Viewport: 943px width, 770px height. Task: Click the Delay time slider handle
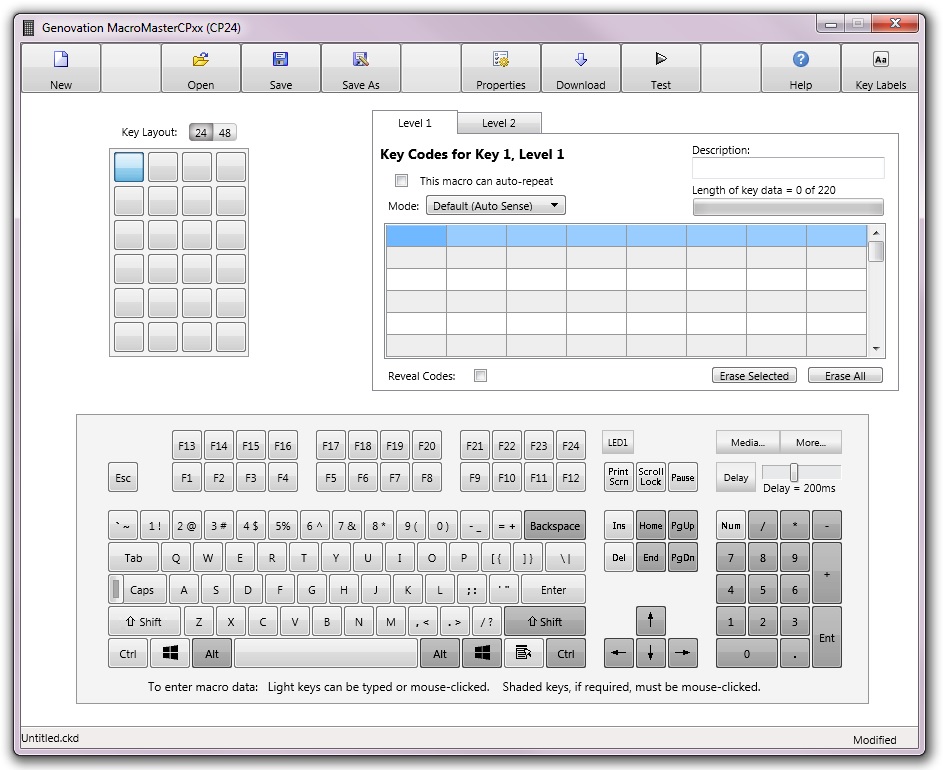[794, 472]
